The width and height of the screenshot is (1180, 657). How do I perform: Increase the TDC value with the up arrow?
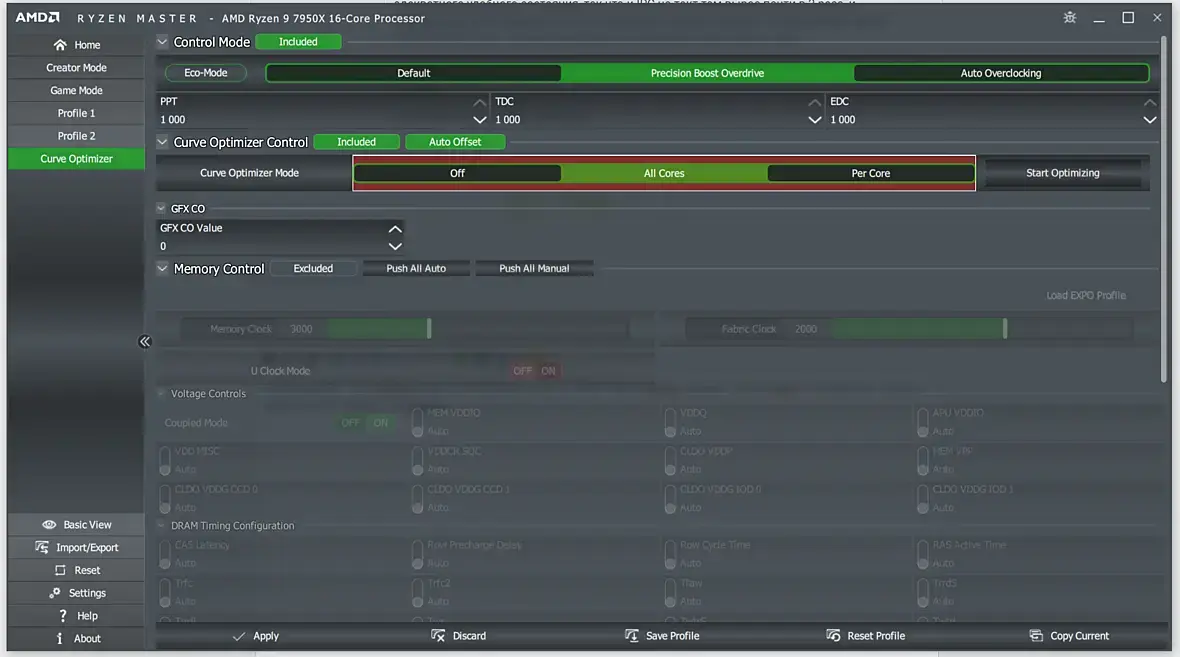pyautogui.click(x=814, y=102)
